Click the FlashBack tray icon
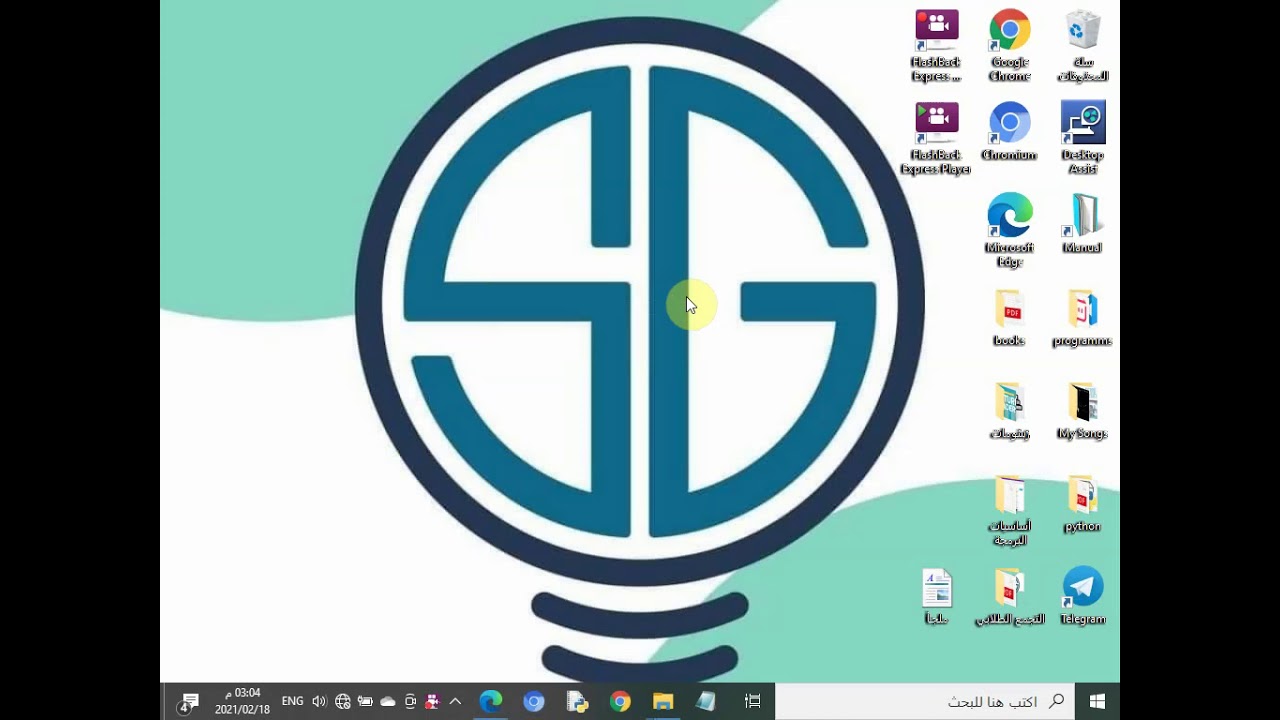 tap(433, 702)
